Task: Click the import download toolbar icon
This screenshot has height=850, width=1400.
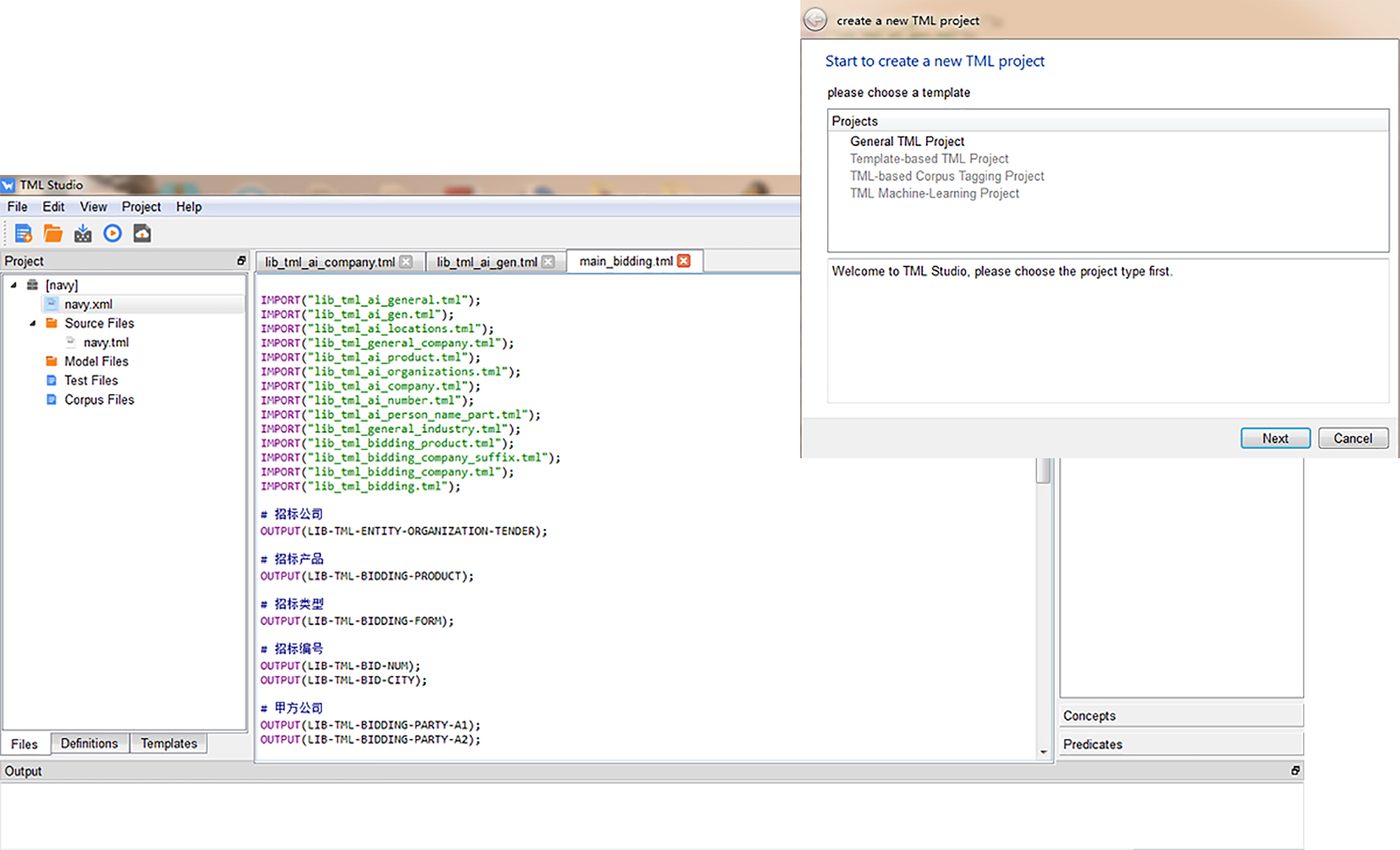Action: point(83,234)
